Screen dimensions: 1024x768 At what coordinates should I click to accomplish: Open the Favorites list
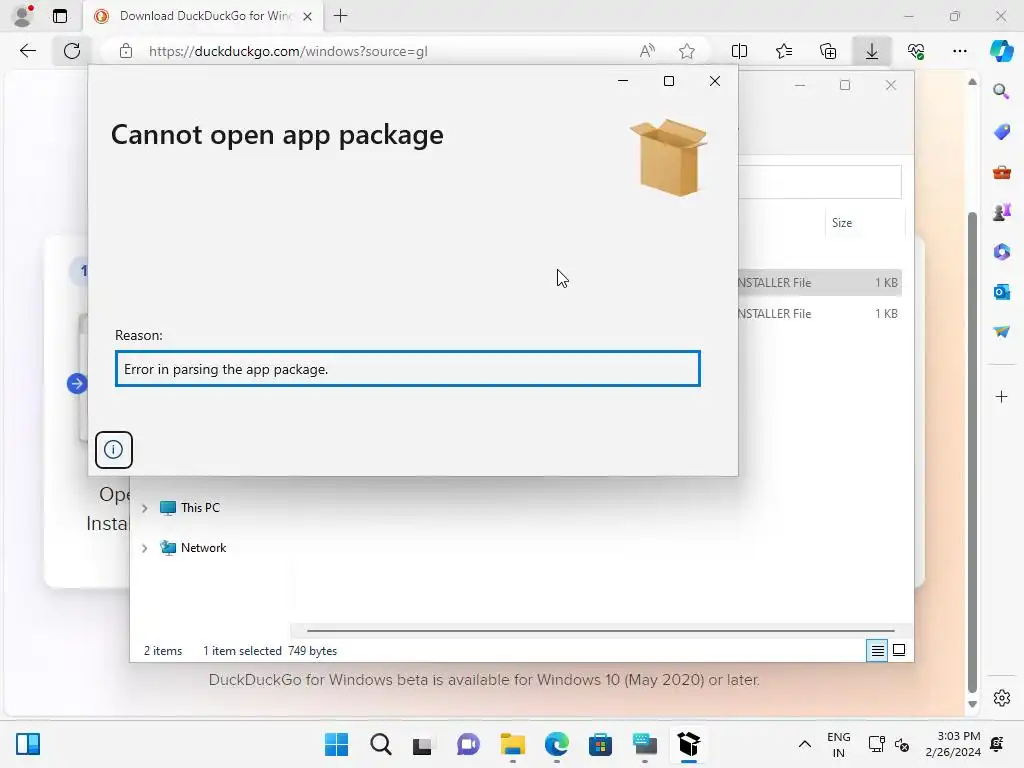point(784,51)
